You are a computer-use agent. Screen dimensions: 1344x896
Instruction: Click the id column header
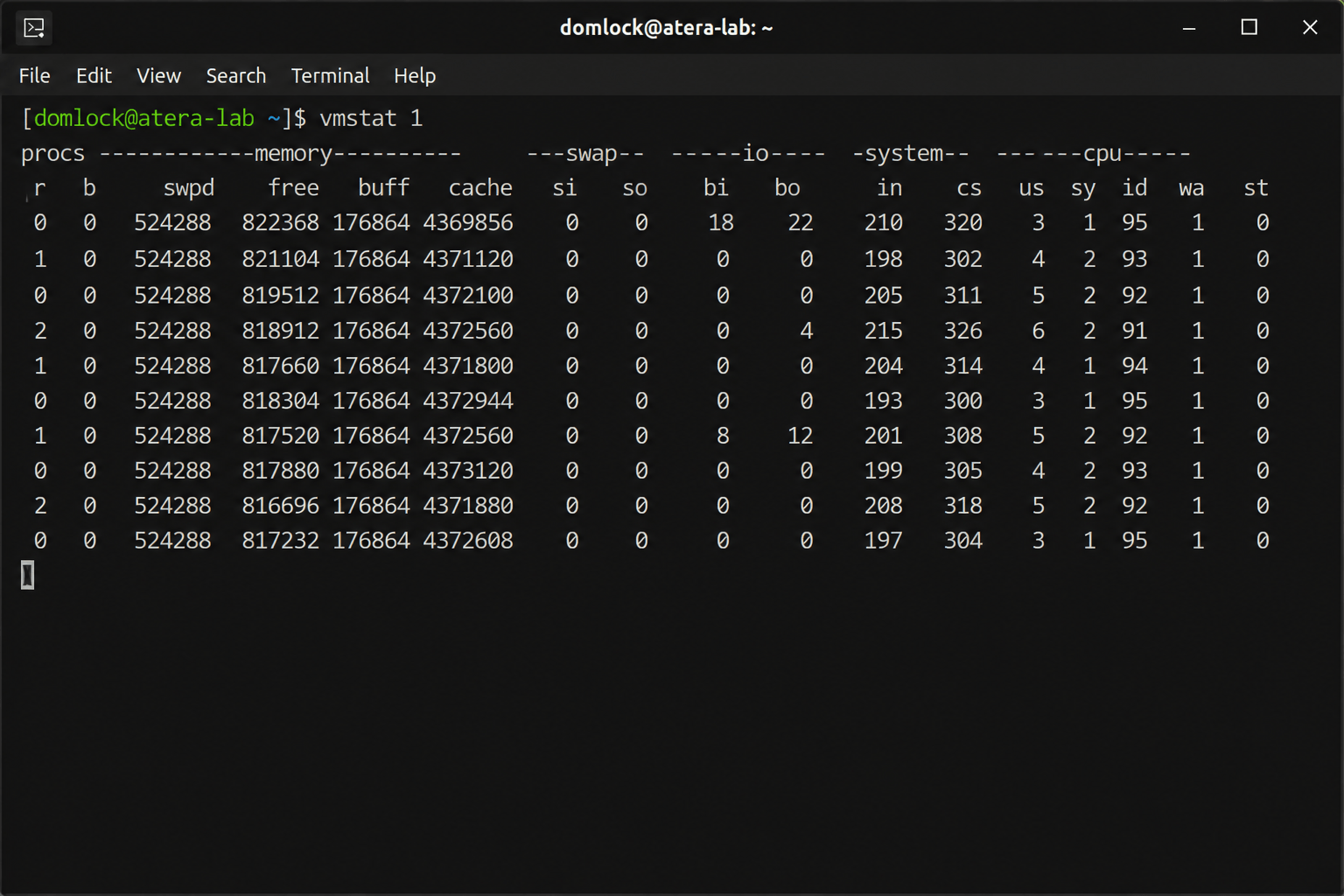pos(1135,188)
